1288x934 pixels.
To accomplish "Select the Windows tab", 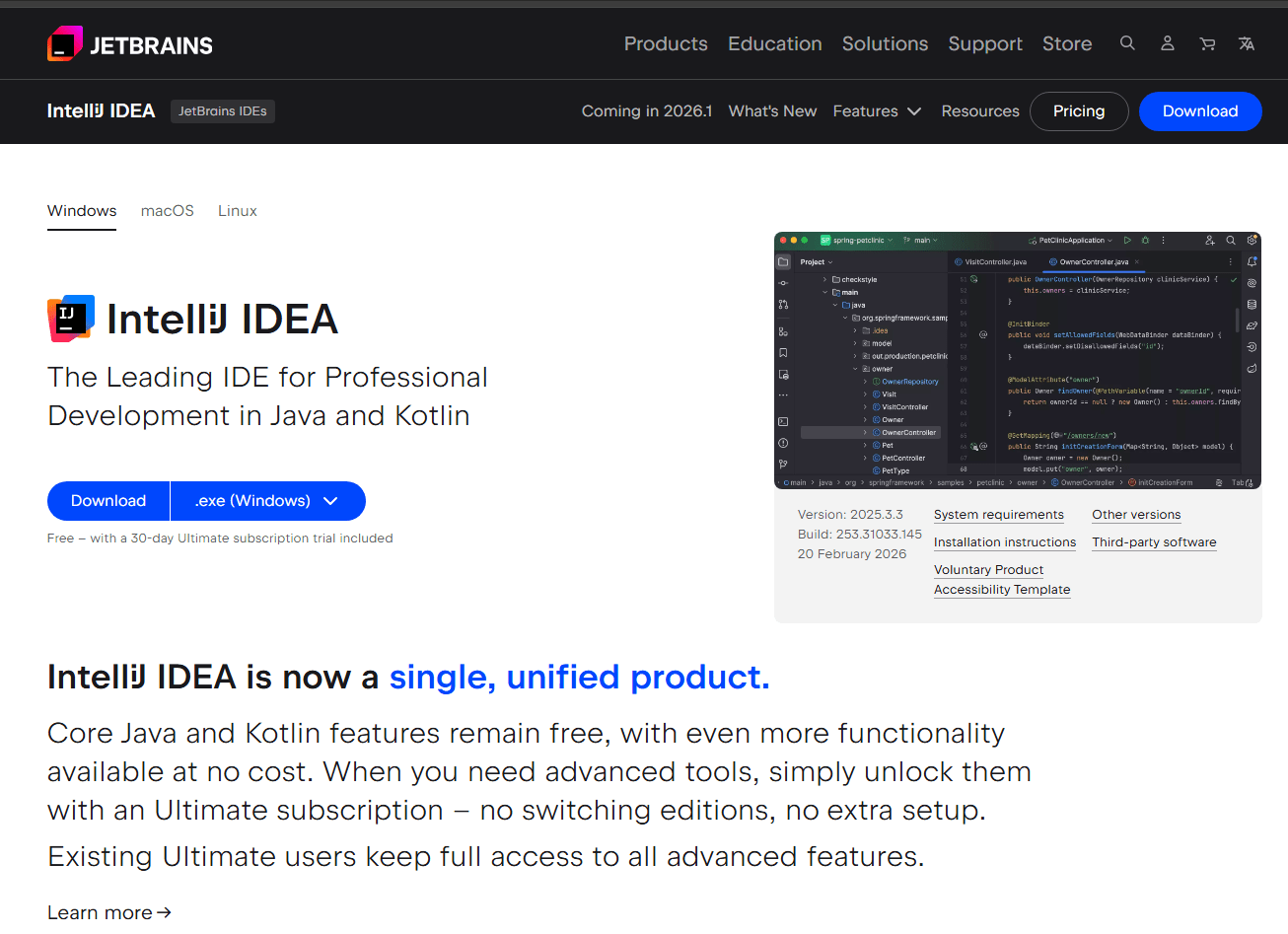I will coord(82,211).
